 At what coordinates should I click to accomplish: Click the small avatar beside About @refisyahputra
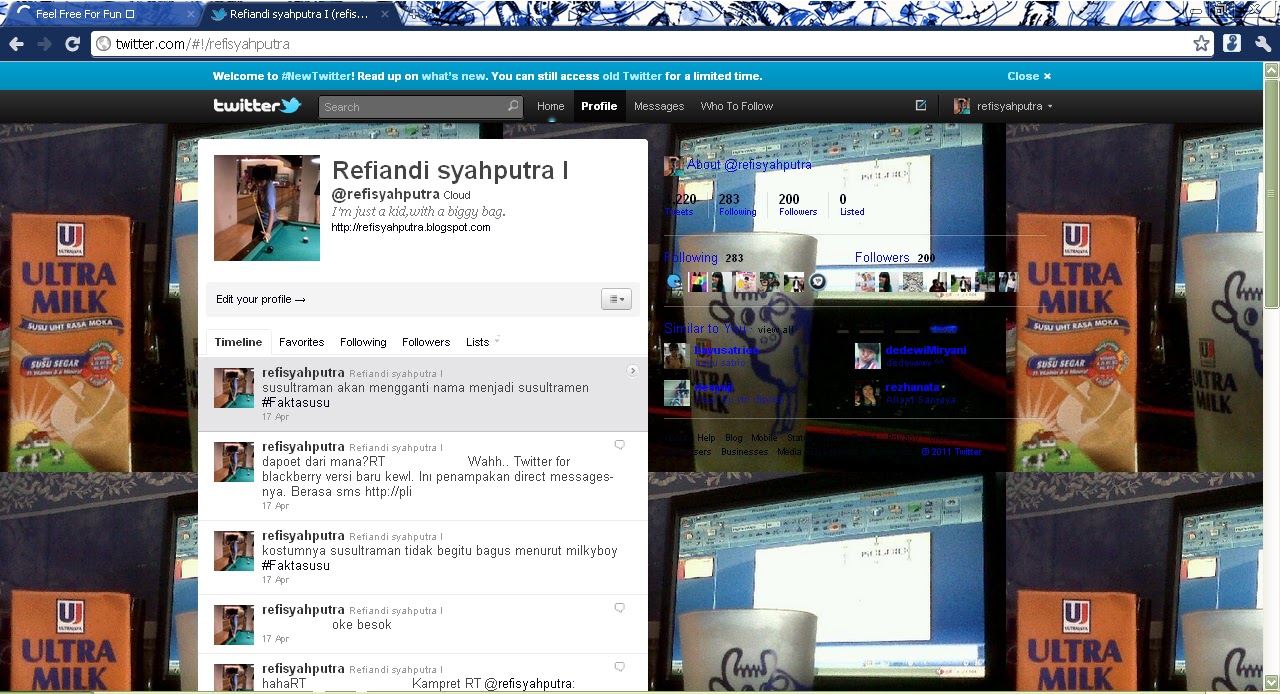click(674, 166)
